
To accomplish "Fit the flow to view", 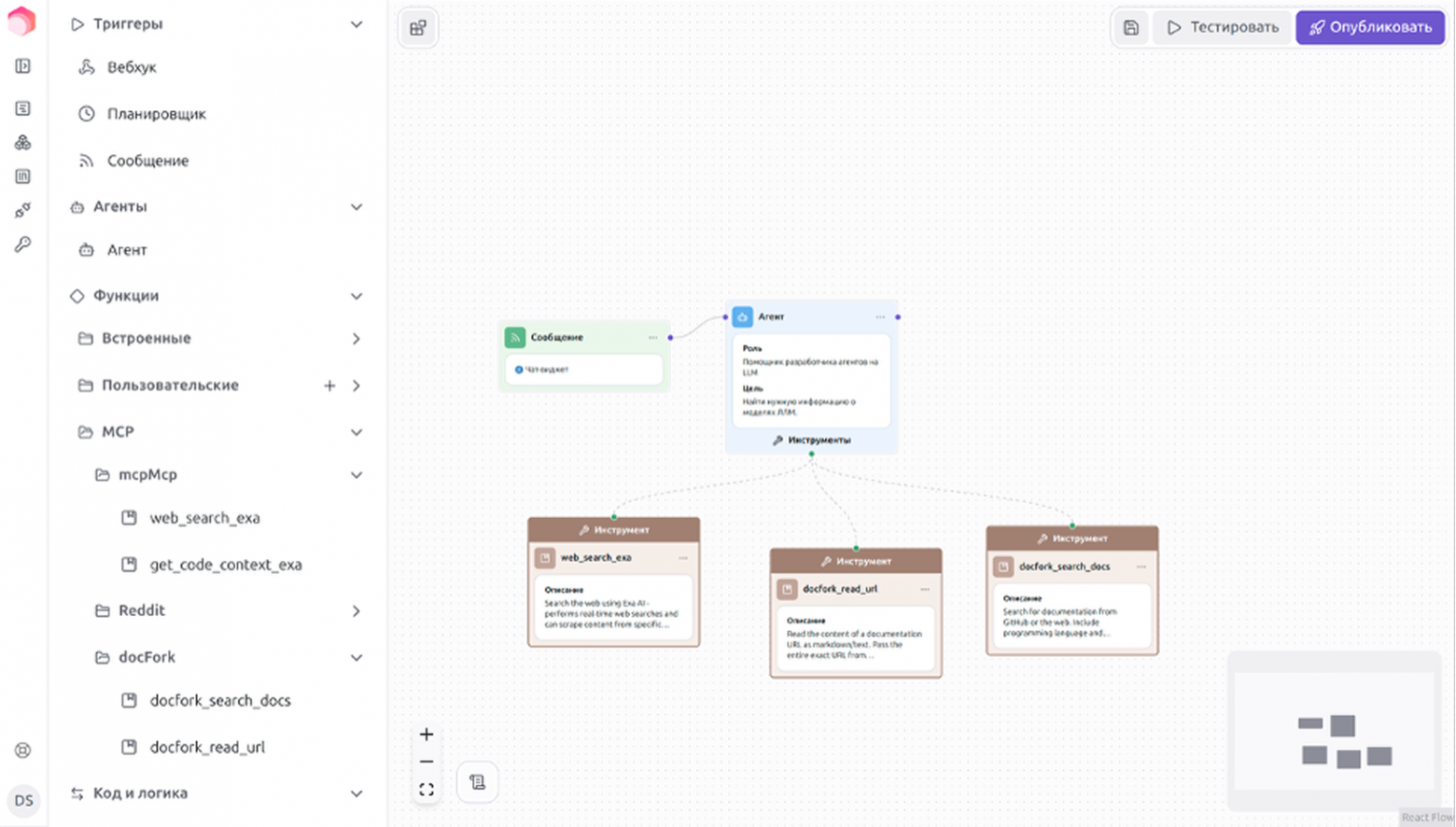I will click(427, 790).
